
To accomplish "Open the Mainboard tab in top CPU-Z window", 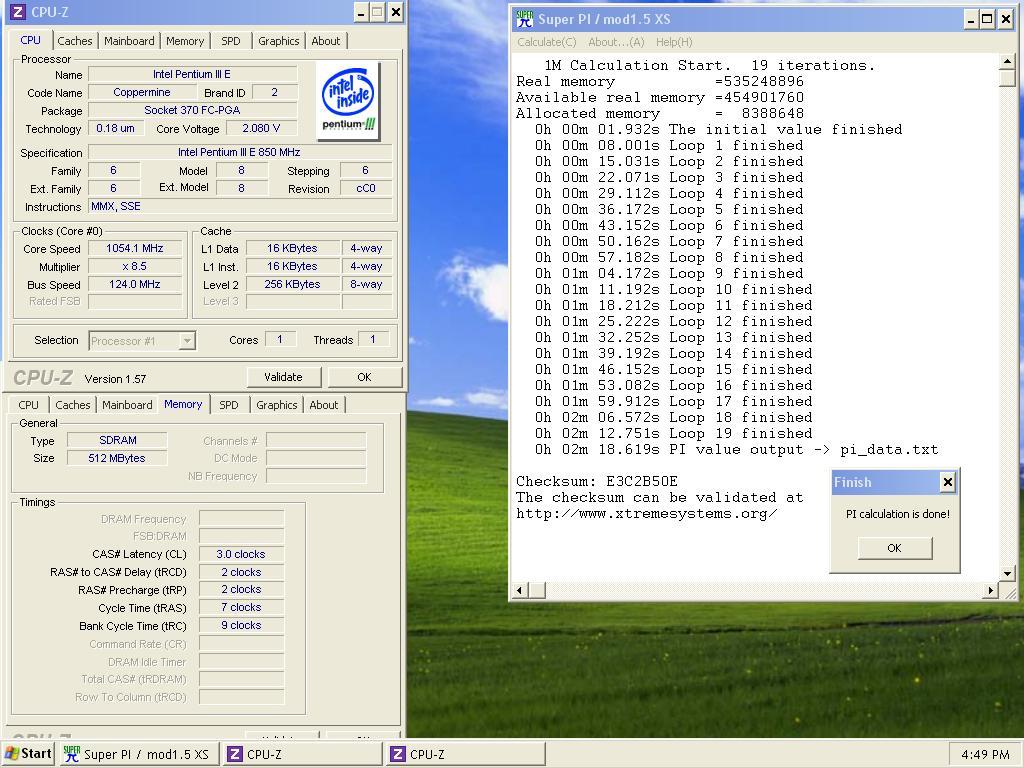I will click(x=129, y=40).
